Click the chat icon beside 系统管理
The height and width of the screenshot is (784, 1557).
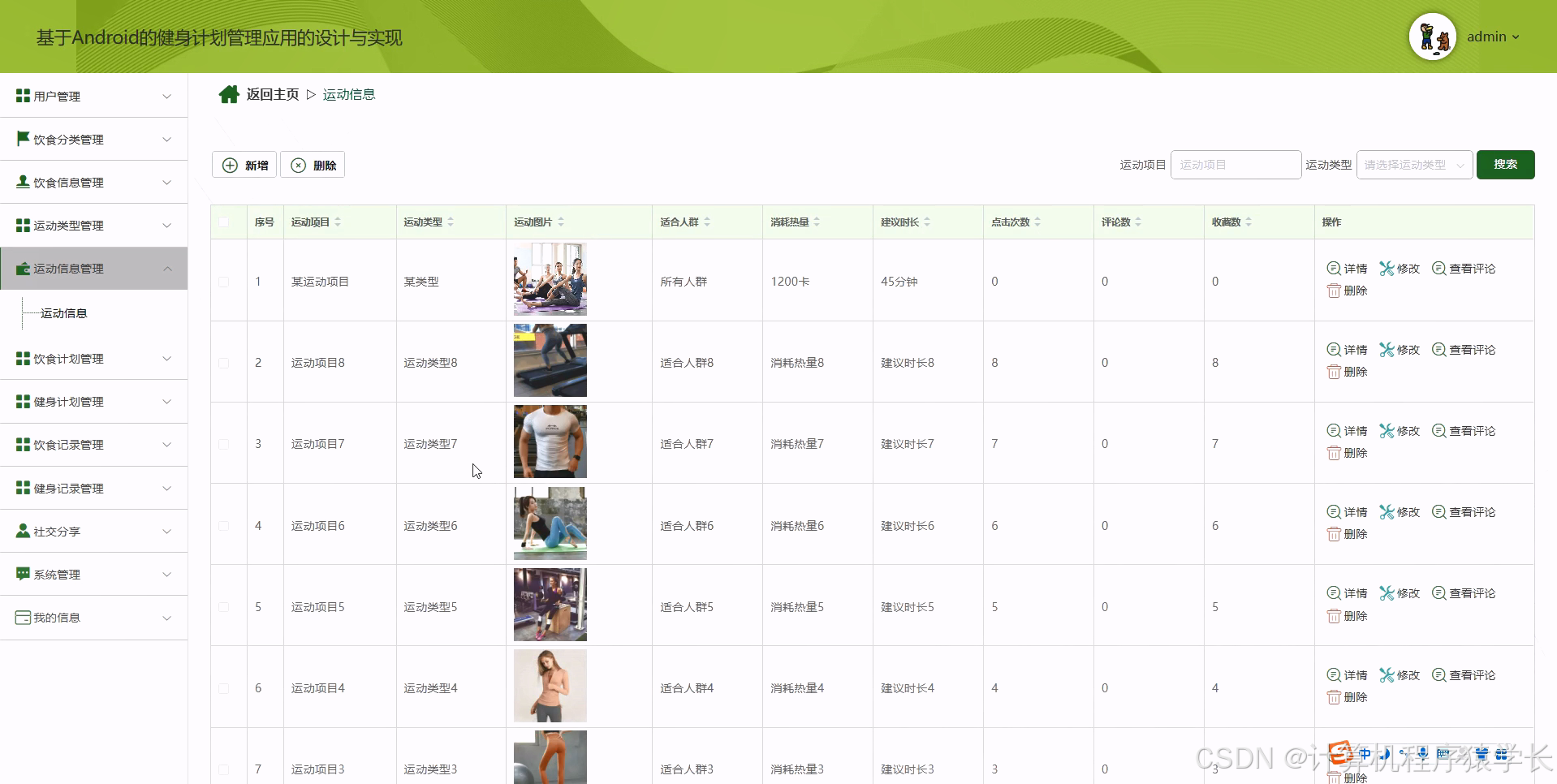23,574
